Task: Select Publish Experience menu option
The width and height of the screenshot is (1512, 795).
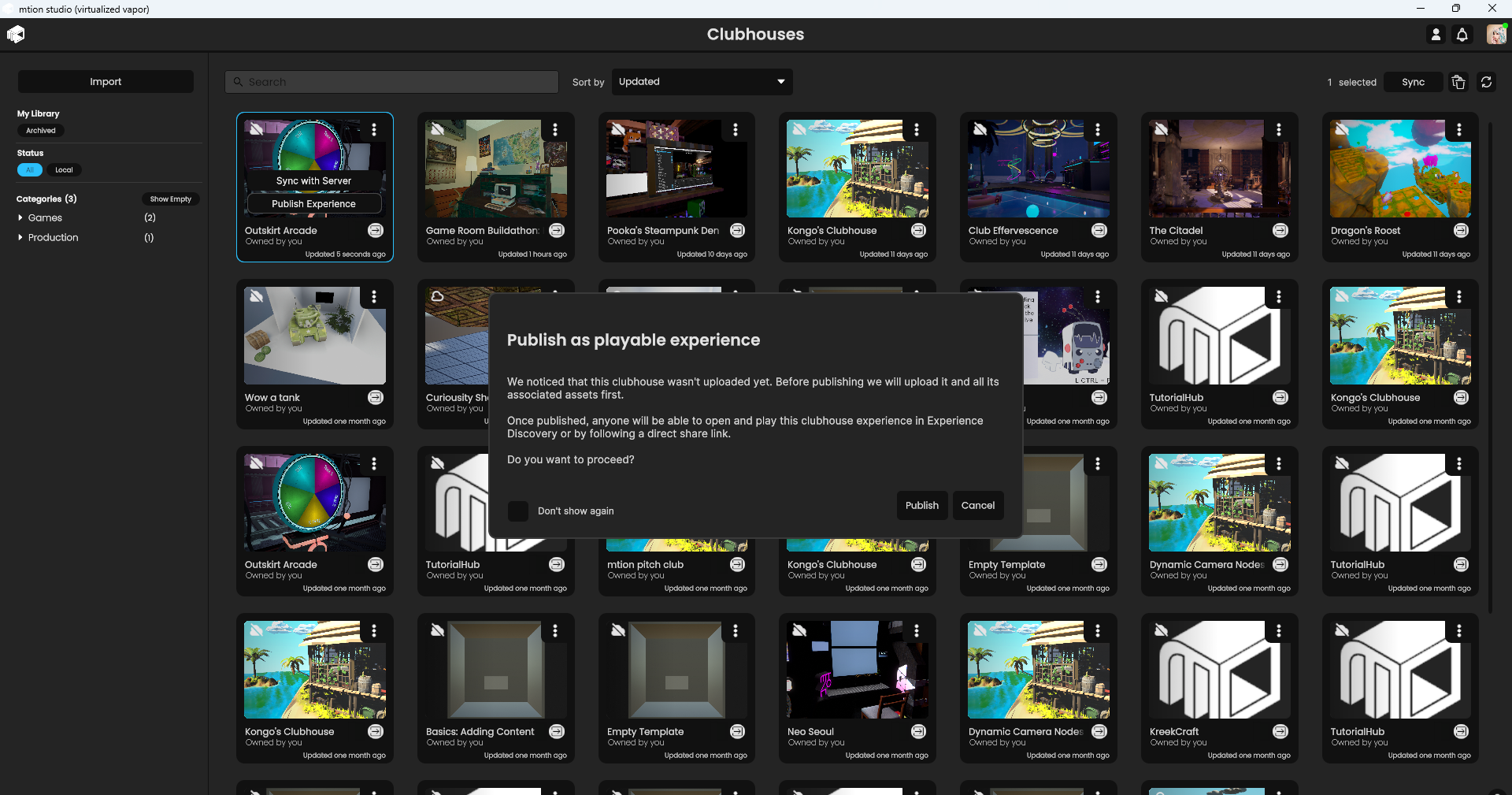Action: point(313,204)
